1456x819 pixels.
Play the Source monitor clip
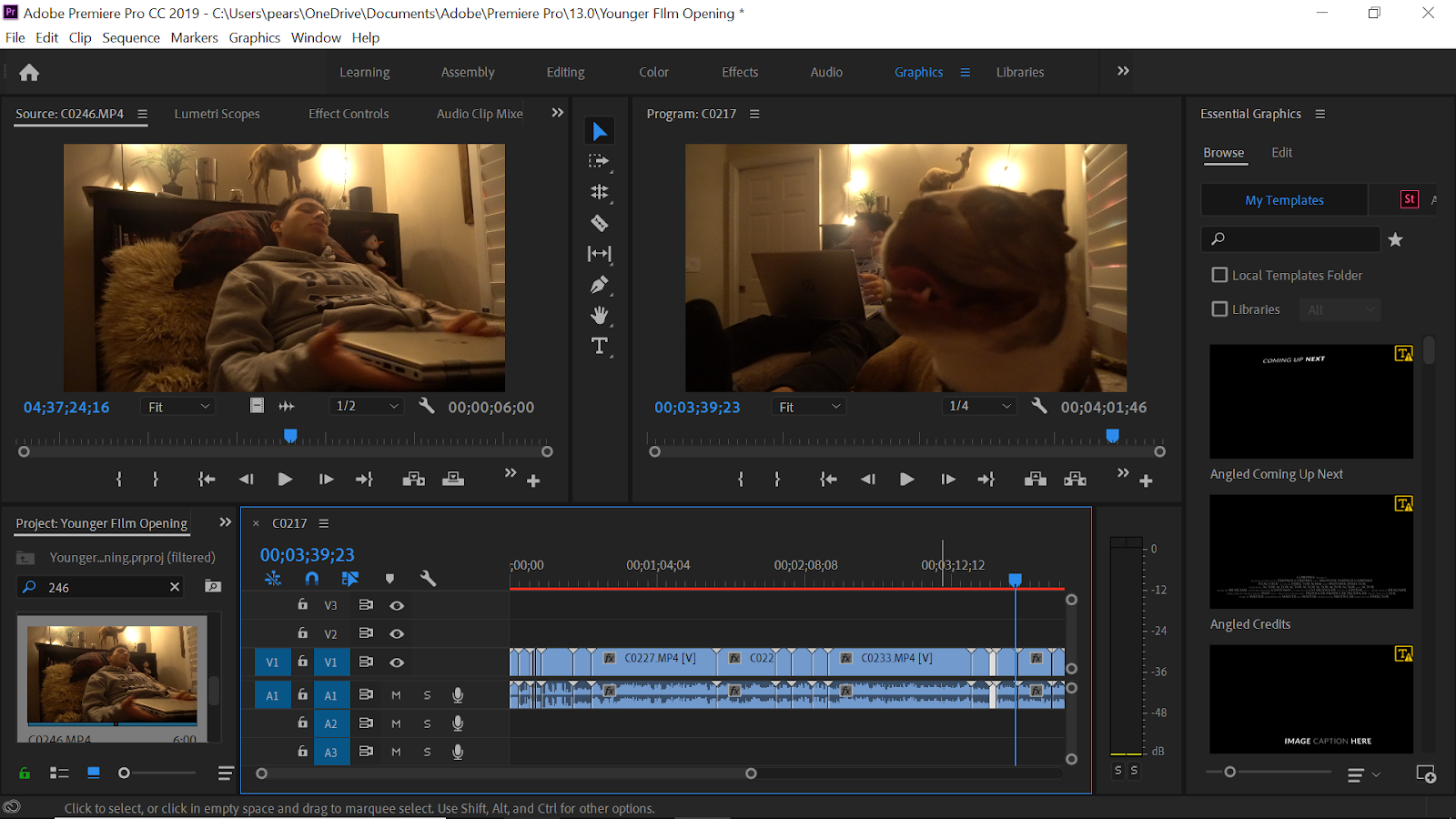pos(285,479)
